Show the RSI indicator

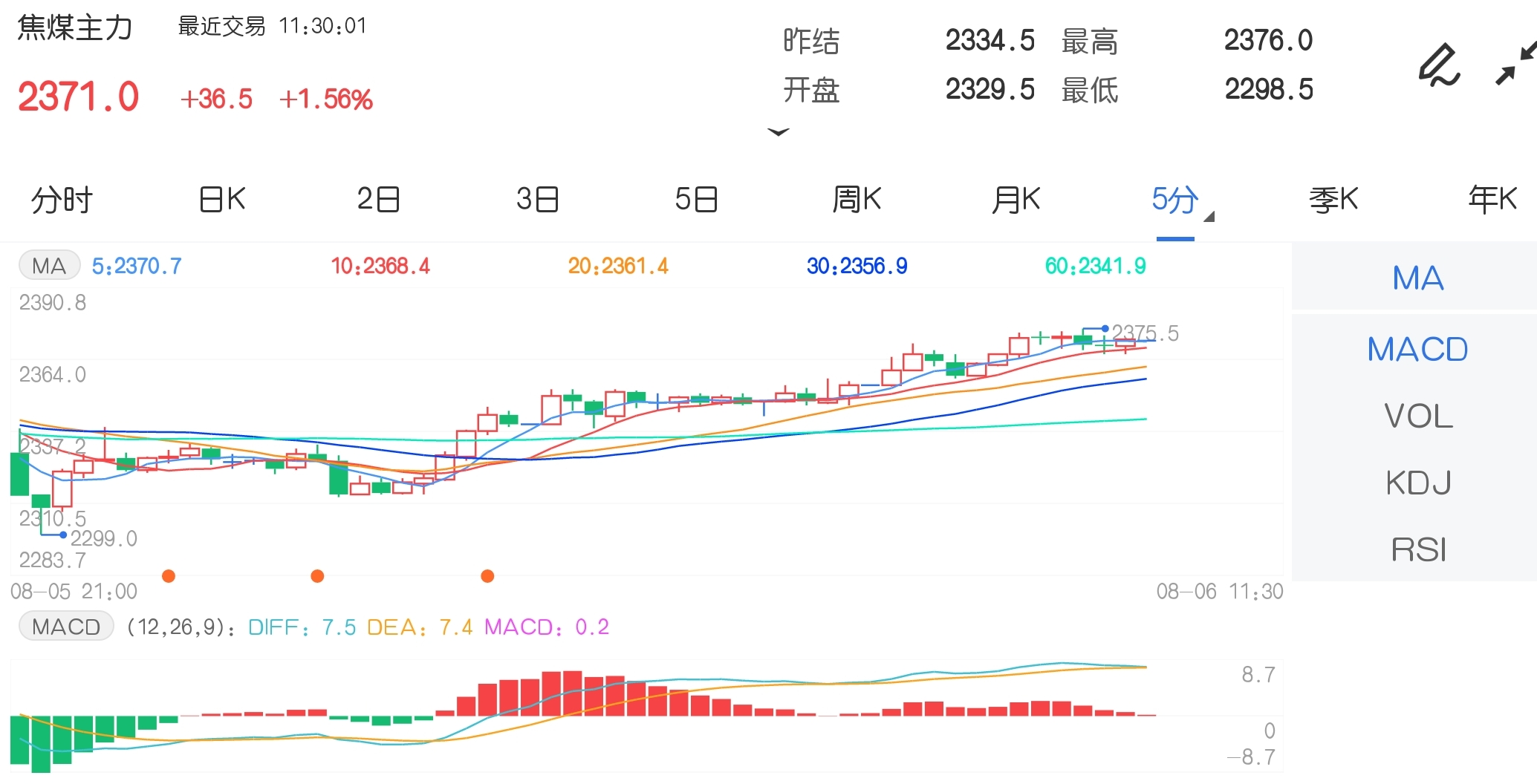coord(1417,548)
